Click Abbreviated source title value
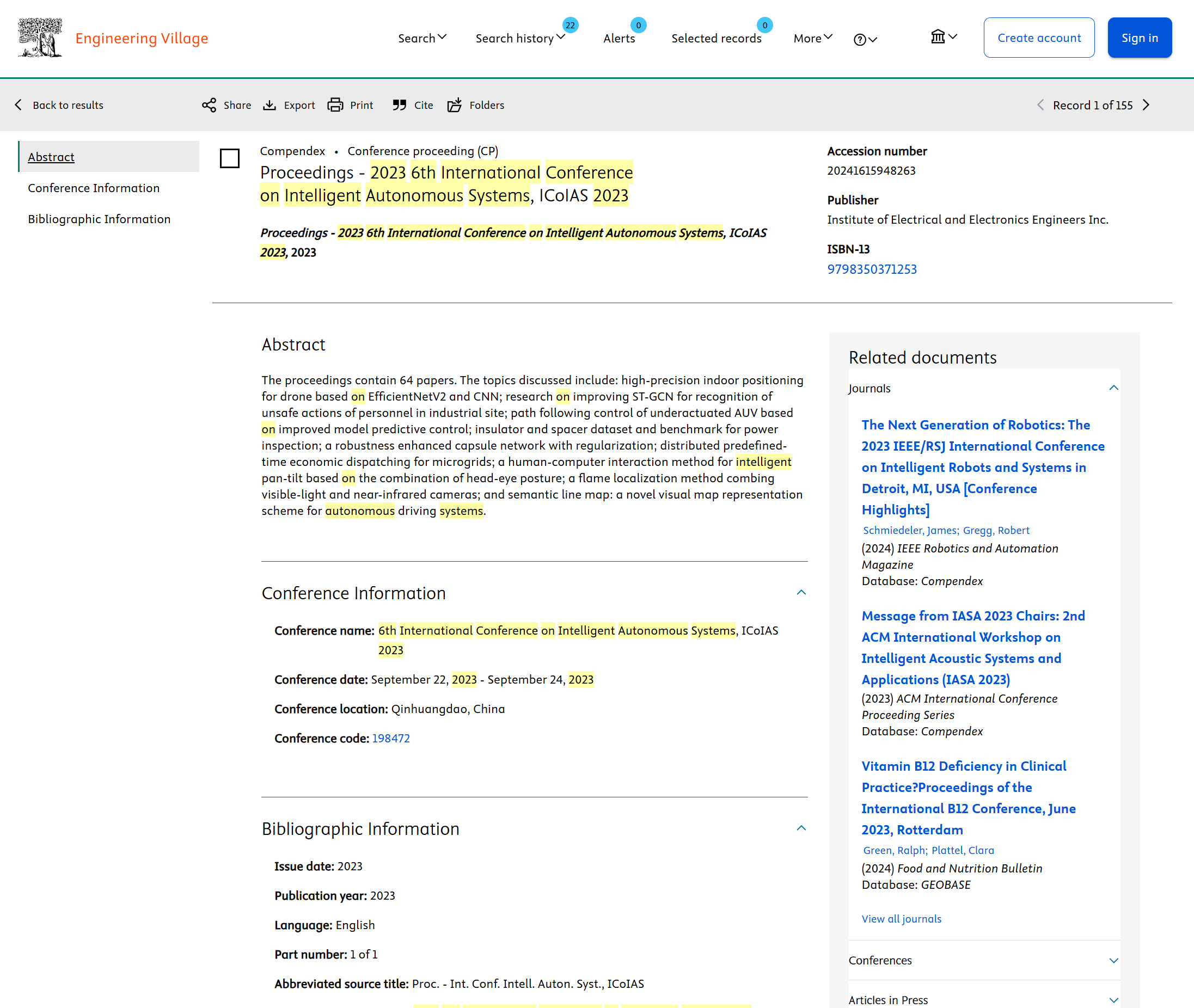 pos(528,984)
